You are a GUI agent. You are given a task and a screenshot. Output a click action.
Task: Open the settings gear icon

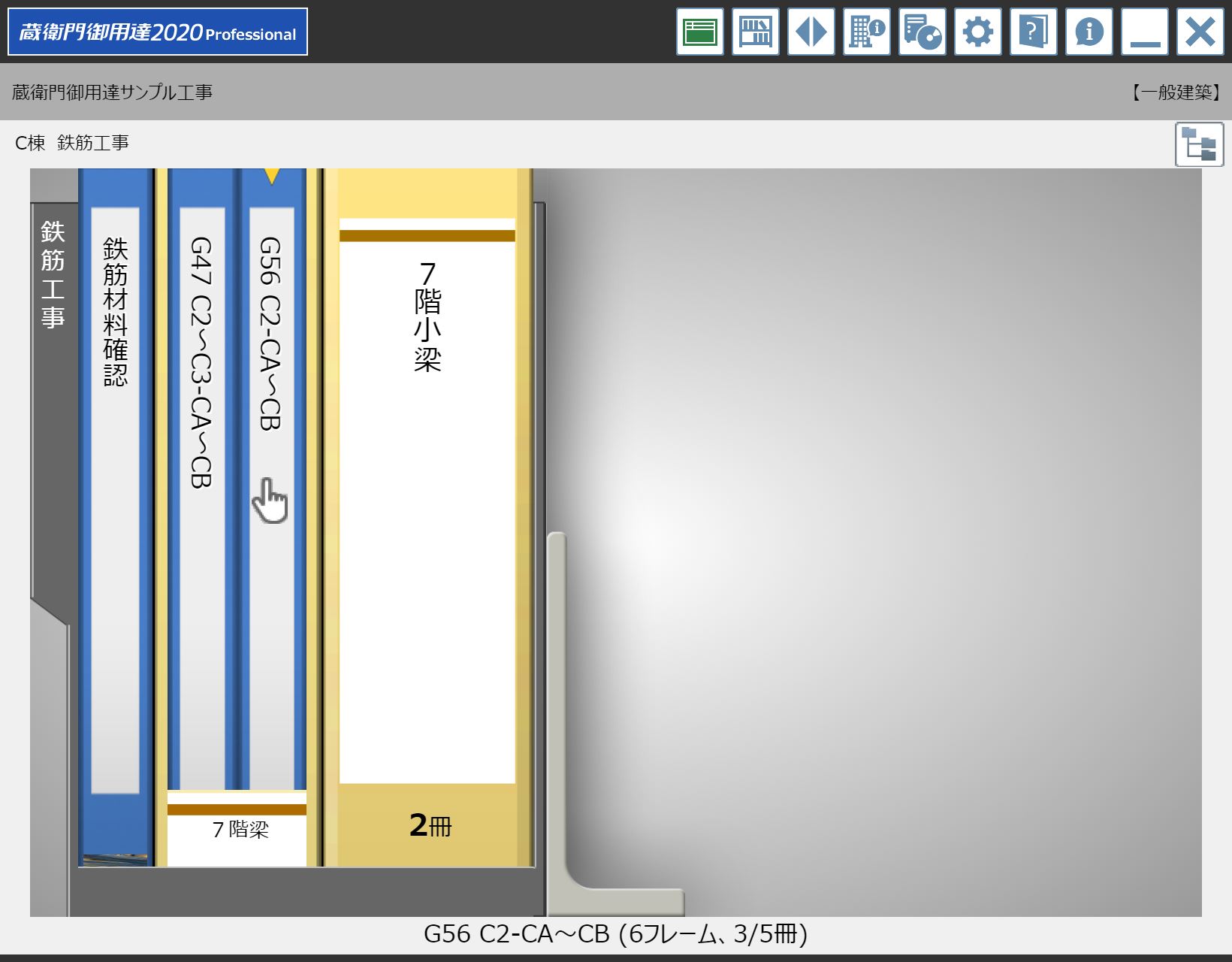click(978, 32)
